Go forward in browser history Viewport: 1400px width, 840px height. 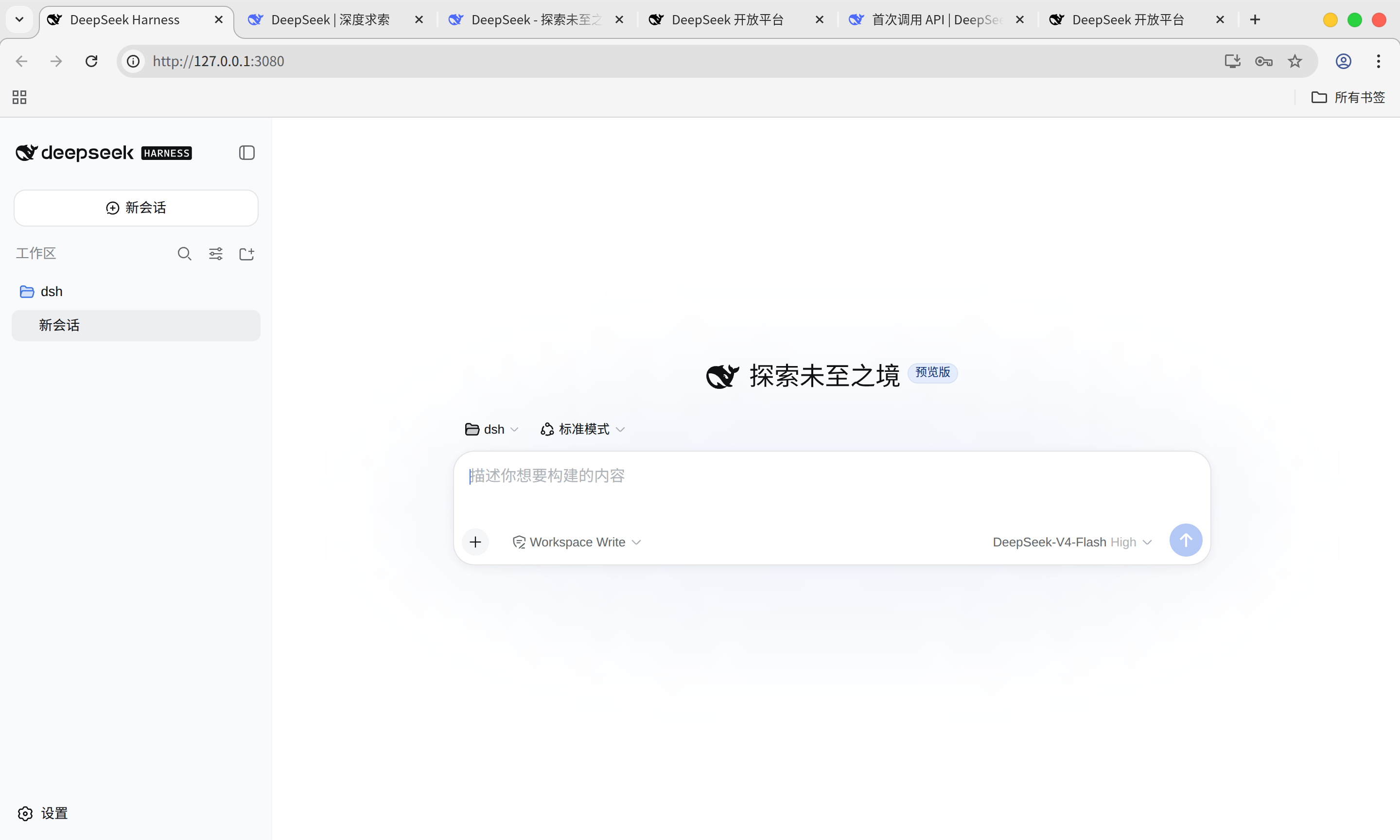56,61
